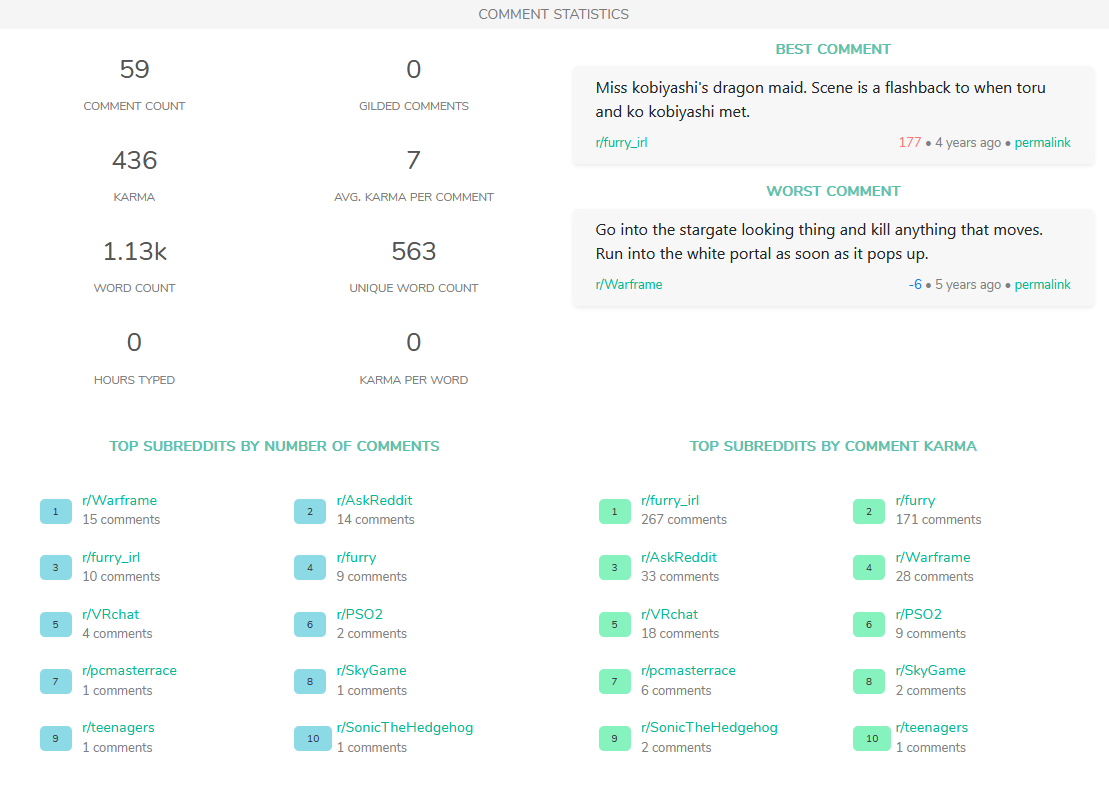Viewport: 1109px width, 794px height.
Task: Click the Hours Typed label
Action: 134,380
